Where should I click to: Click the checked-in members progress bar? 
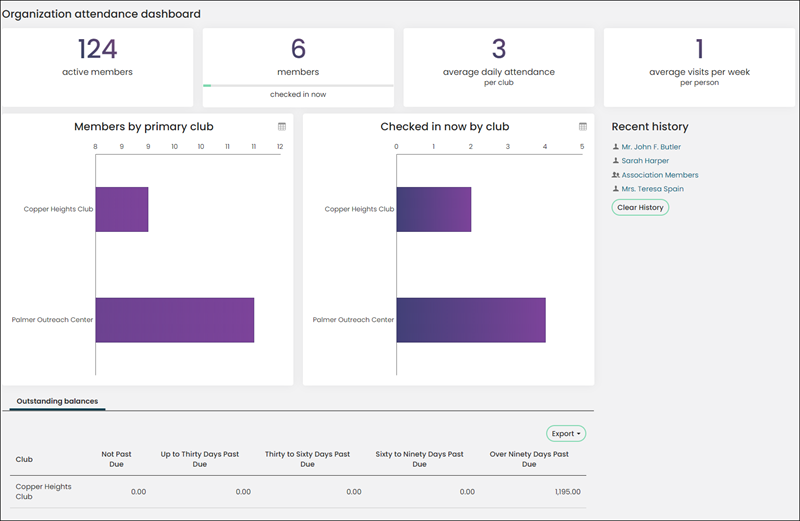coord(298,86)
